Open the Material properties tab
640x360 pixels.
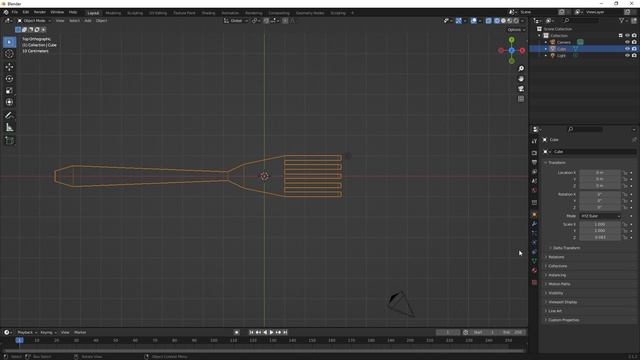click(534, 270)
